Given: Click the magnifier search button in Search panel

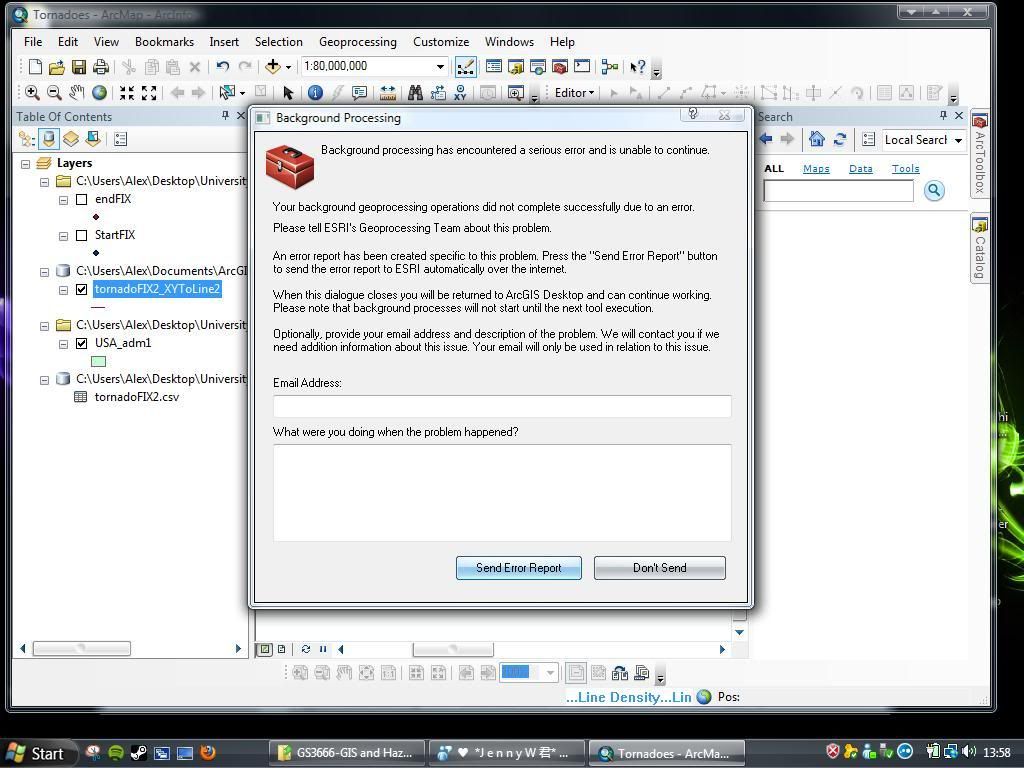Looking at the screenshot, I should pos(935,190).
